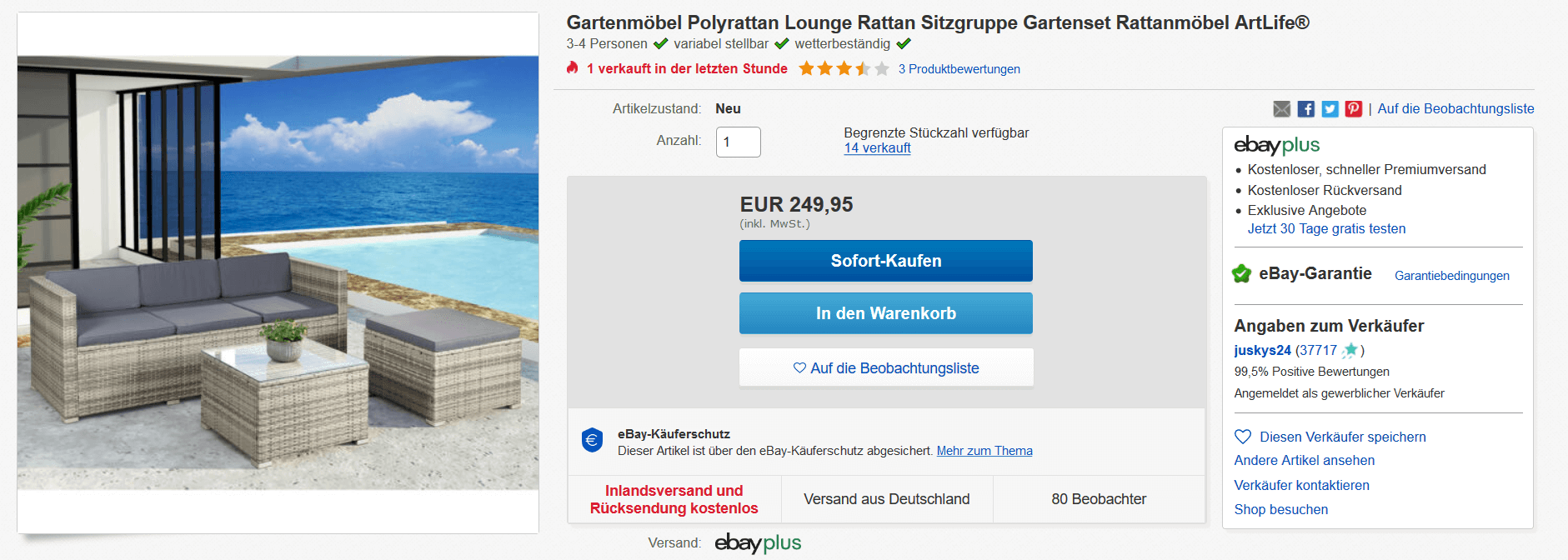Click the heart icon beside Diesen Verkäufer speichern

pos(1243,437)
